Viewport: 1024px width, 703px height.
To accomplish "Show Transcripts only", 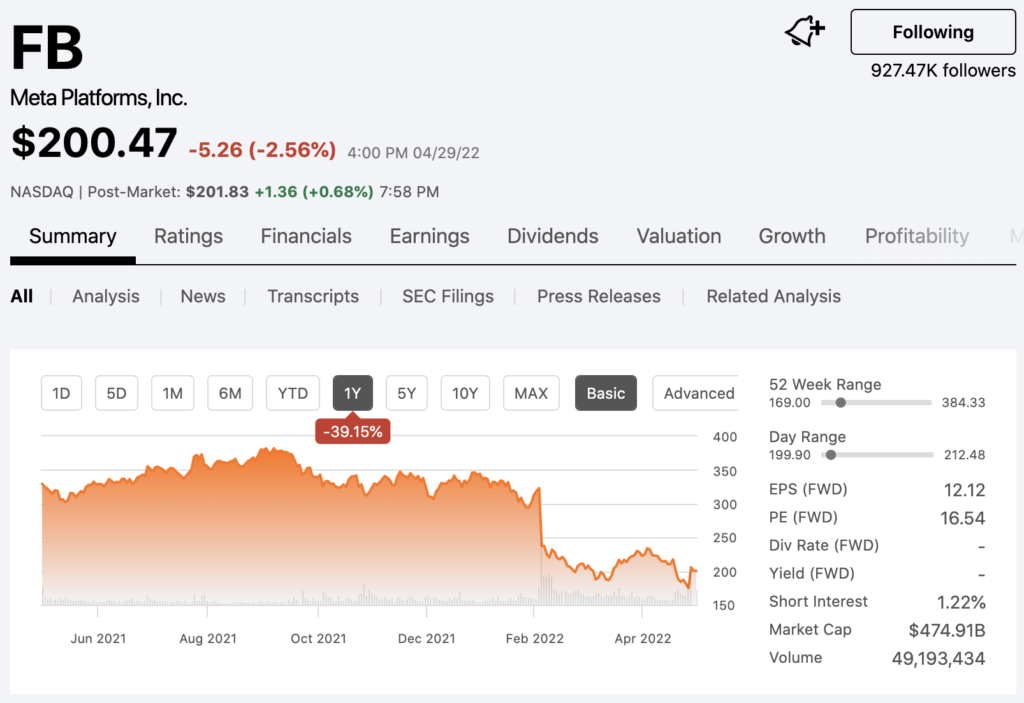I will (x=313, y=297).
